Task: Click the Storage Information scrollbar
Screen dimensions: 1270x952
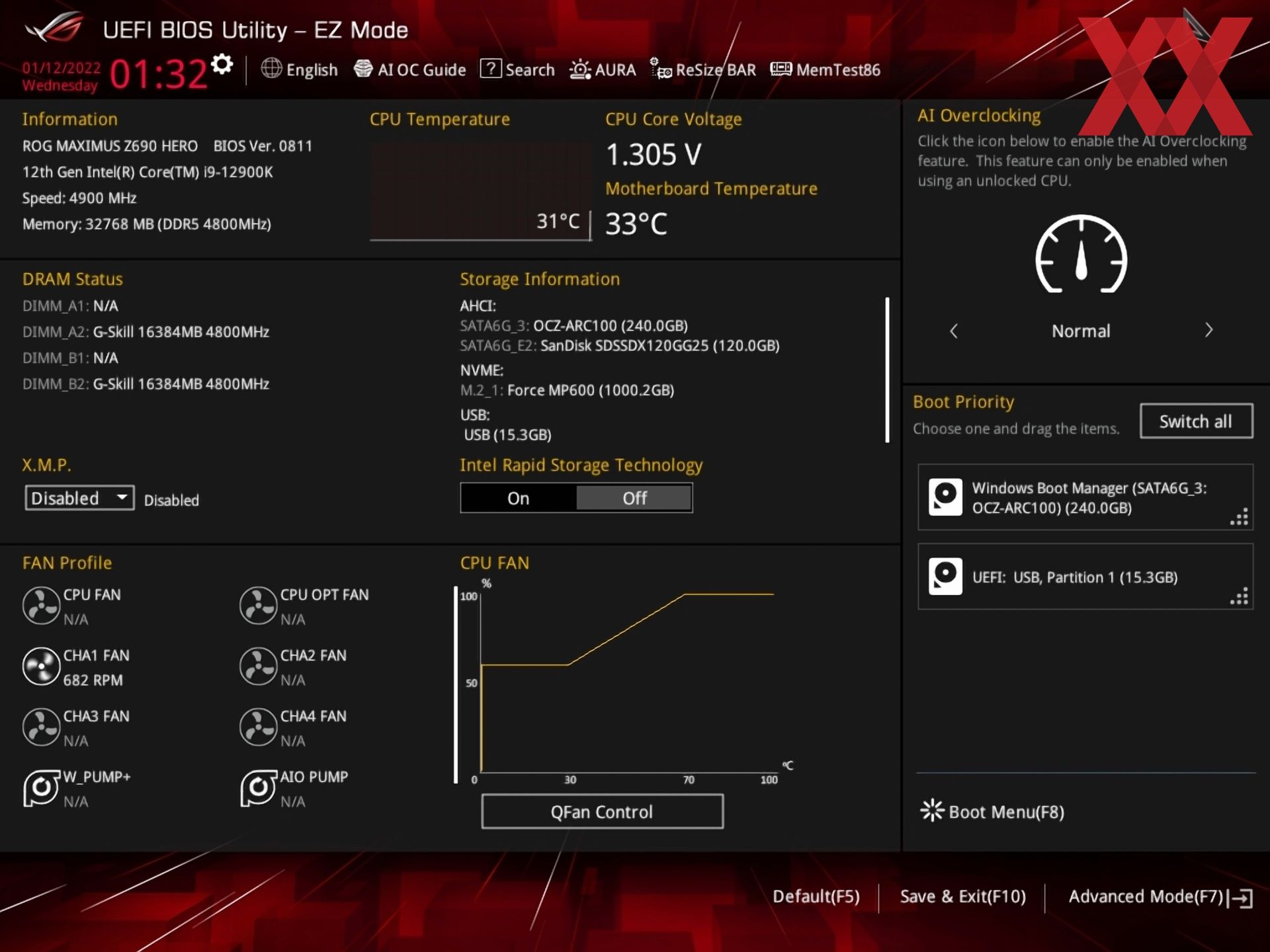Action: 887,370
